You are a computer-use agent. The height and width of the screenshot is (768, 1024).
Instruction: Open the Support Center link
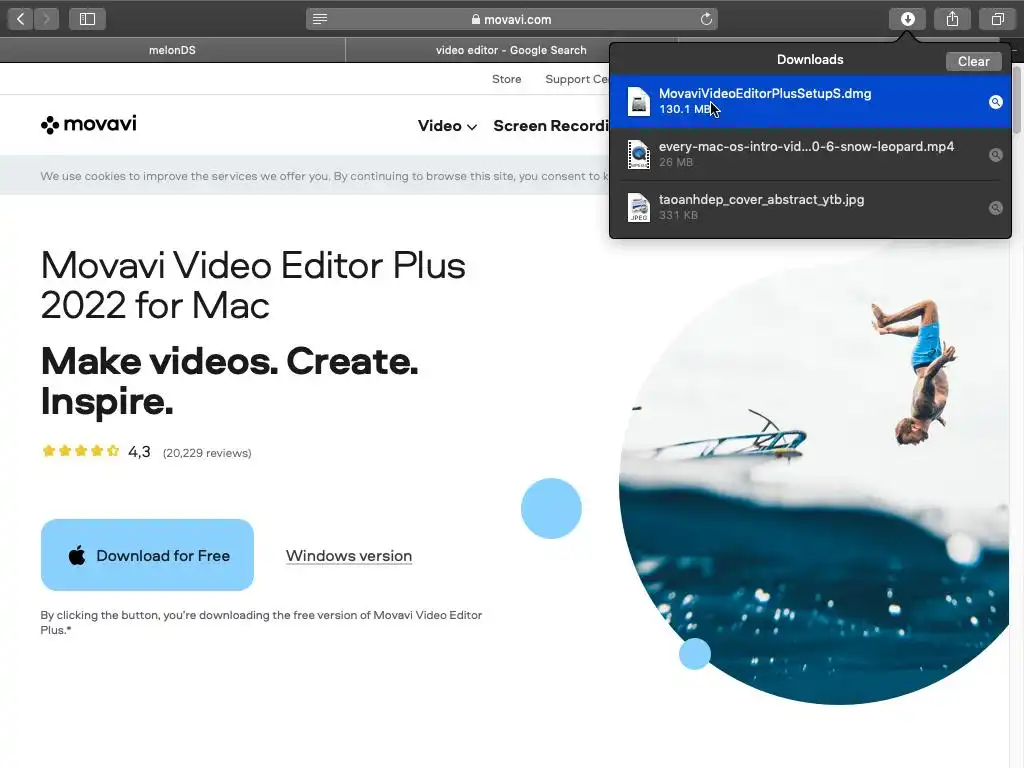577,79
